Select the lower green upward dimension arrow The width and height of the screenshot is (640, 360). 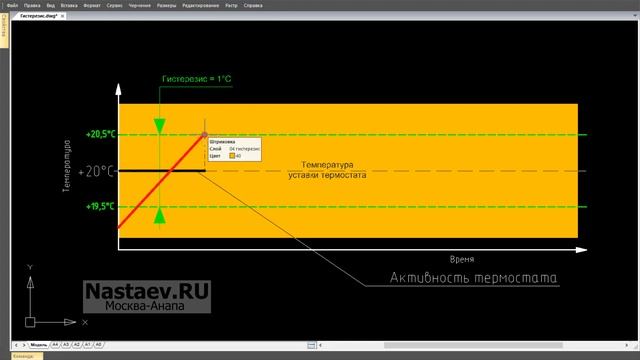pos(159,216)
